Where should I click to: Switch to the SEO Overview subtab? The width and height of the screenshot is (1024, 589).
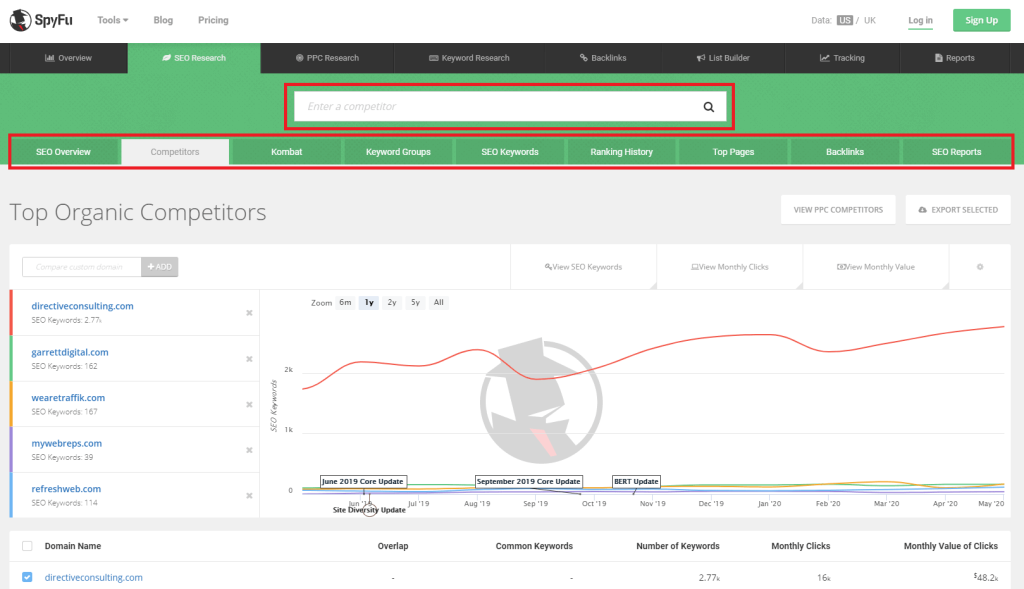63,152
